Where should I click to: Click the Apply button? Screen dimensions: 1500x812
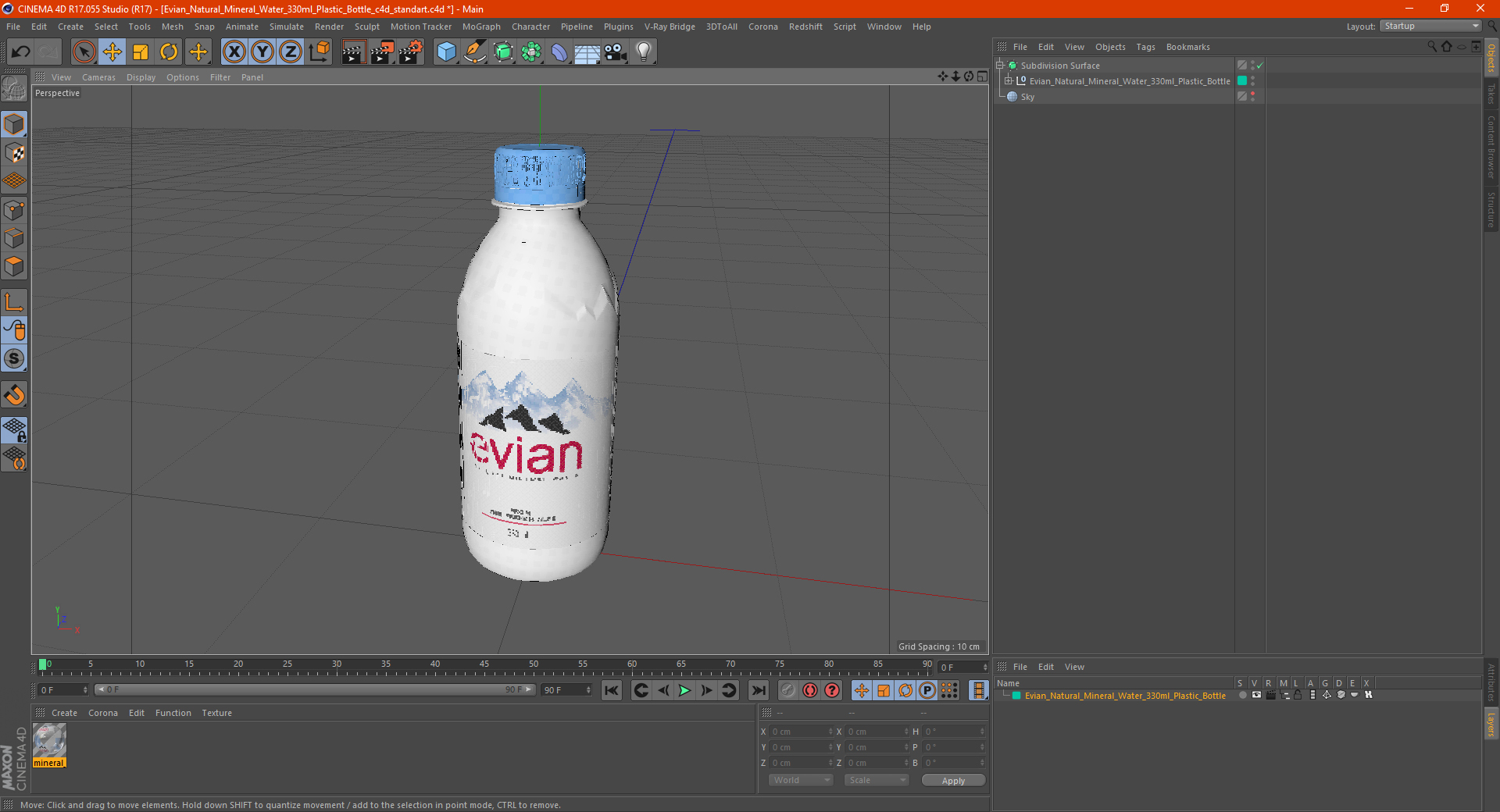coord(953,781)
